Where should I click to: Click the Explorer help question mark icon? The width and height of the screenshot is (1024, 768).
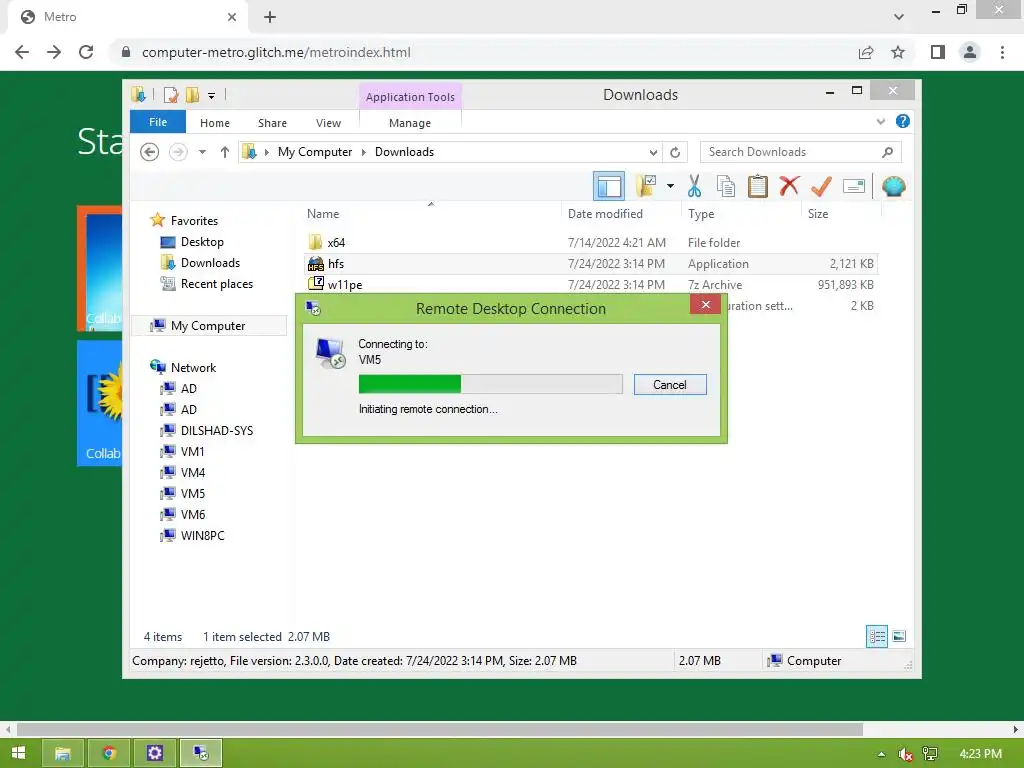click(x=903, y=121)
